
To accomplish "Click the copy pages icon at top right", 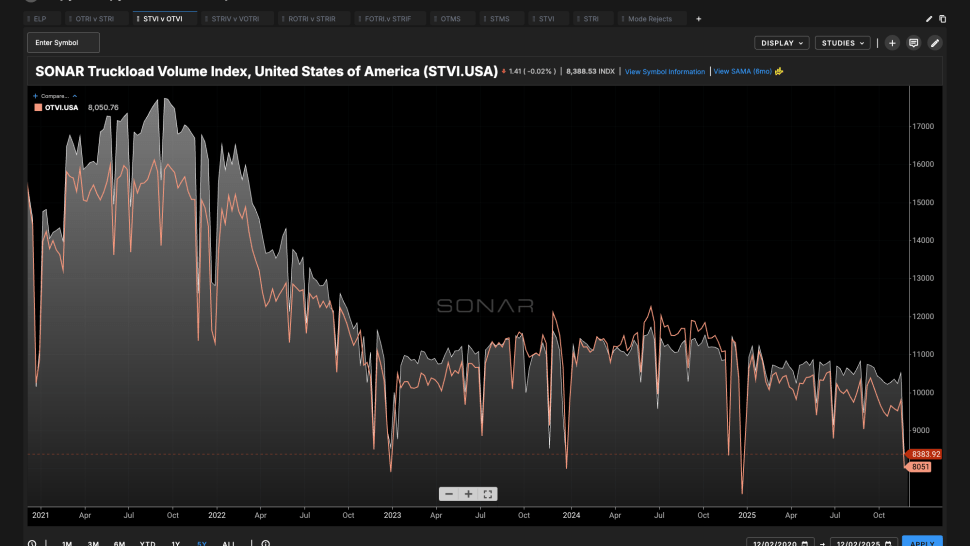I will [x=942, y=19].
